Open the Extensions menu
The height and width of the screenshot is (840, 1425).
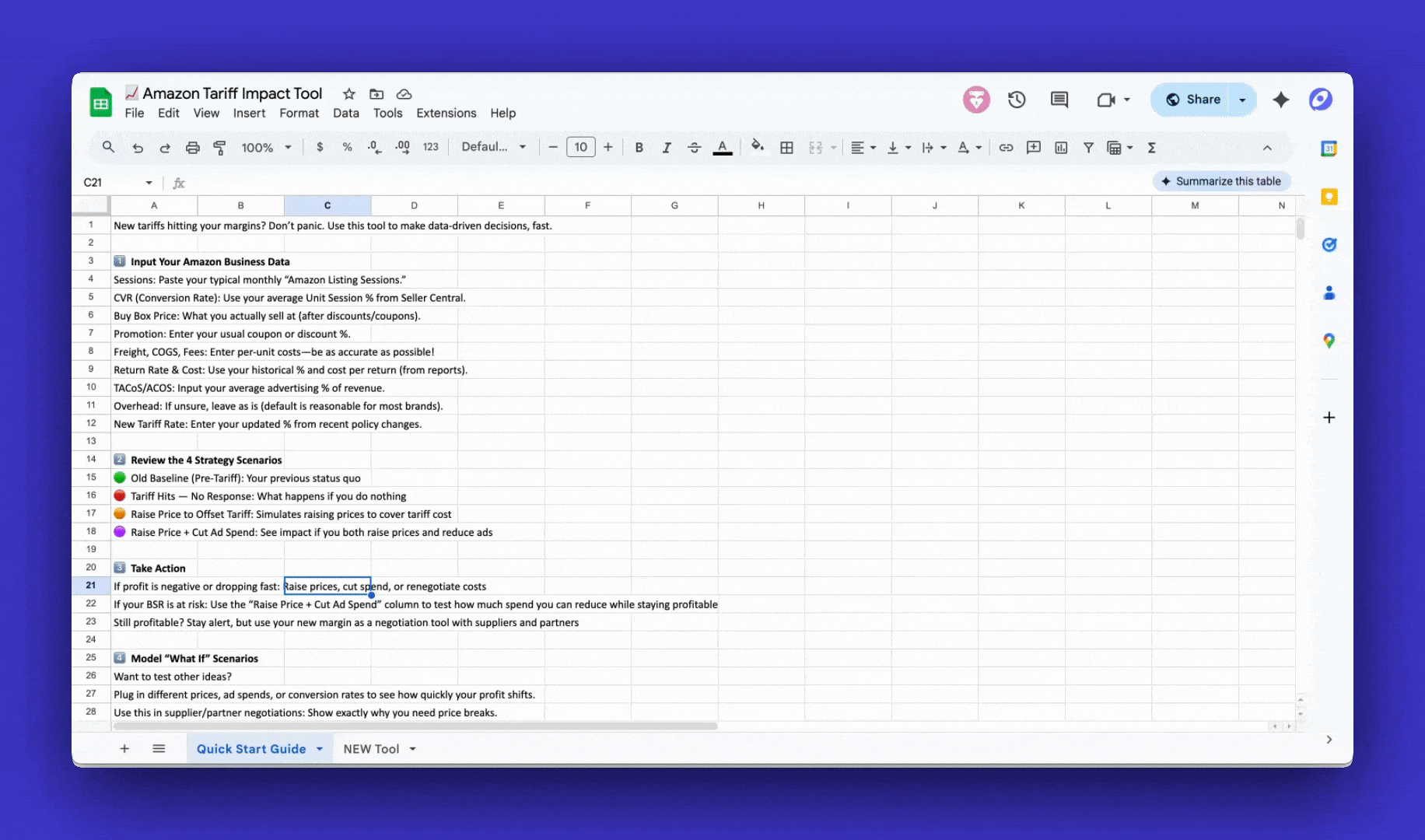click(446, 113)
